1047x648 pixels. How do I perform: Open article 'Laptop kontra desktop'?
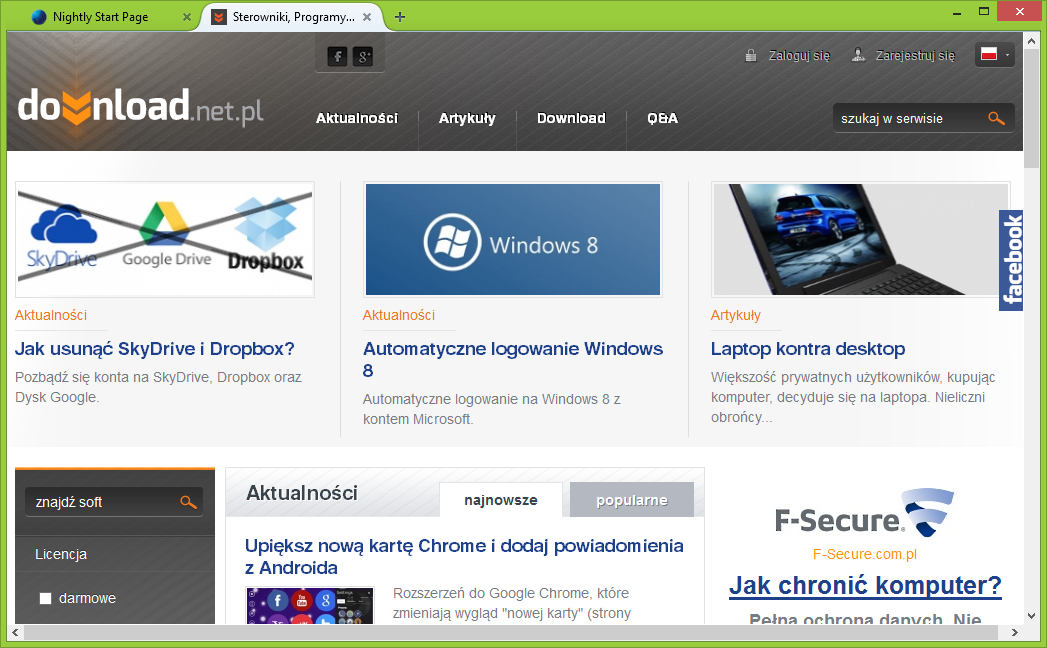pos(808,349)
